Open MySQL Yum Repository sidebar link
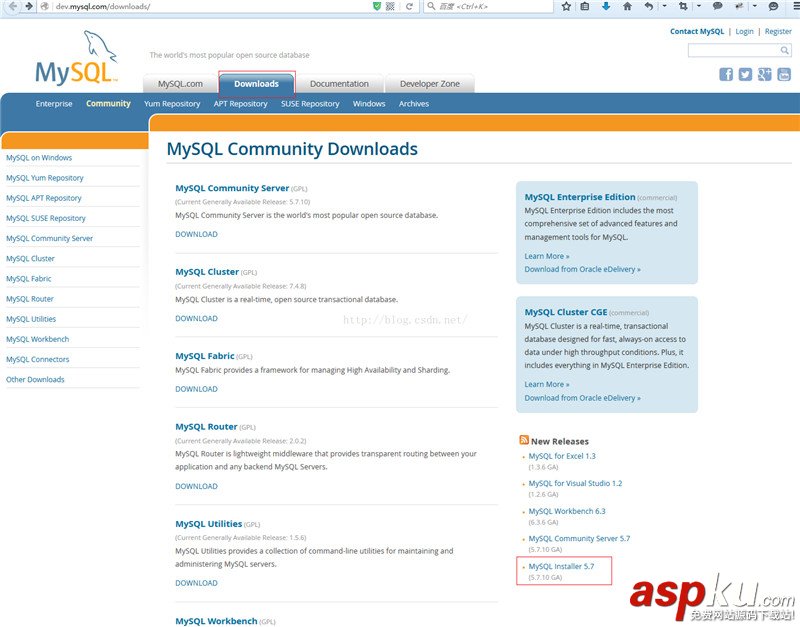800x627 pixels. [44, 178]
